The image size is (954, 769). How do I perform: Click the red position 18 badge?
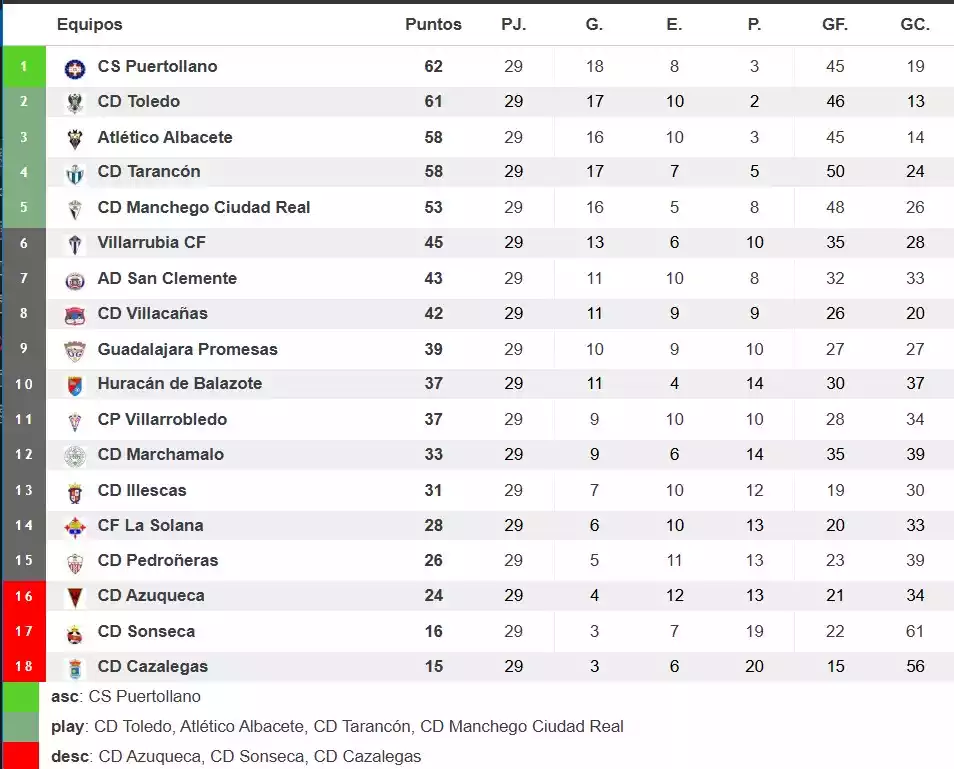coord(24,666)
